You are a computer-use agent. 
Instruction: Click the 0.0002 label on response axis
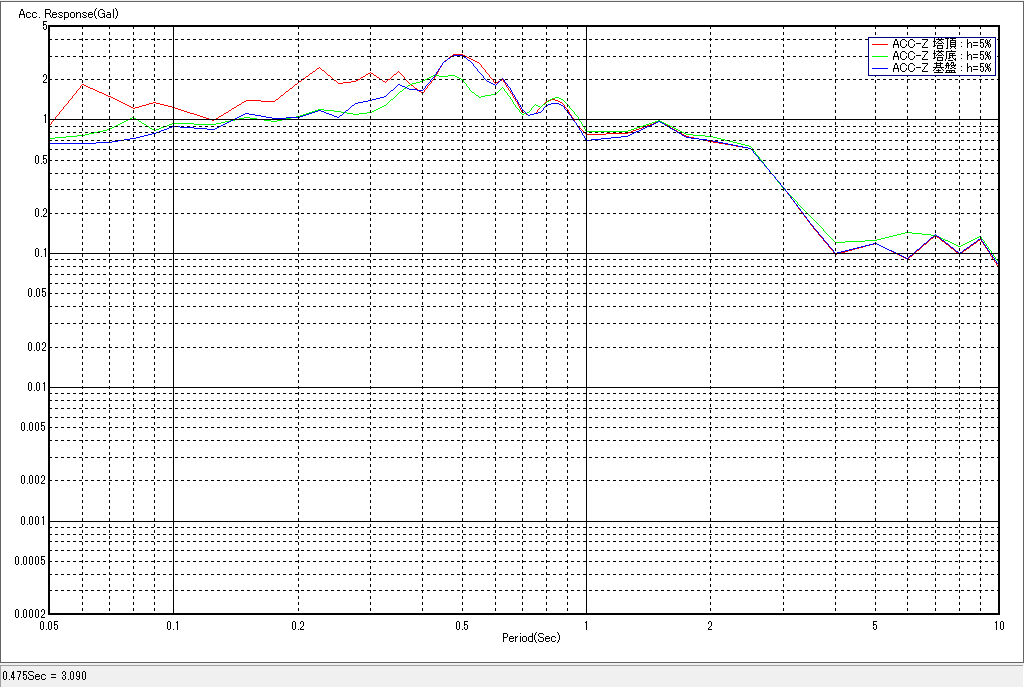pyautogui.click(x=29, y=613)
